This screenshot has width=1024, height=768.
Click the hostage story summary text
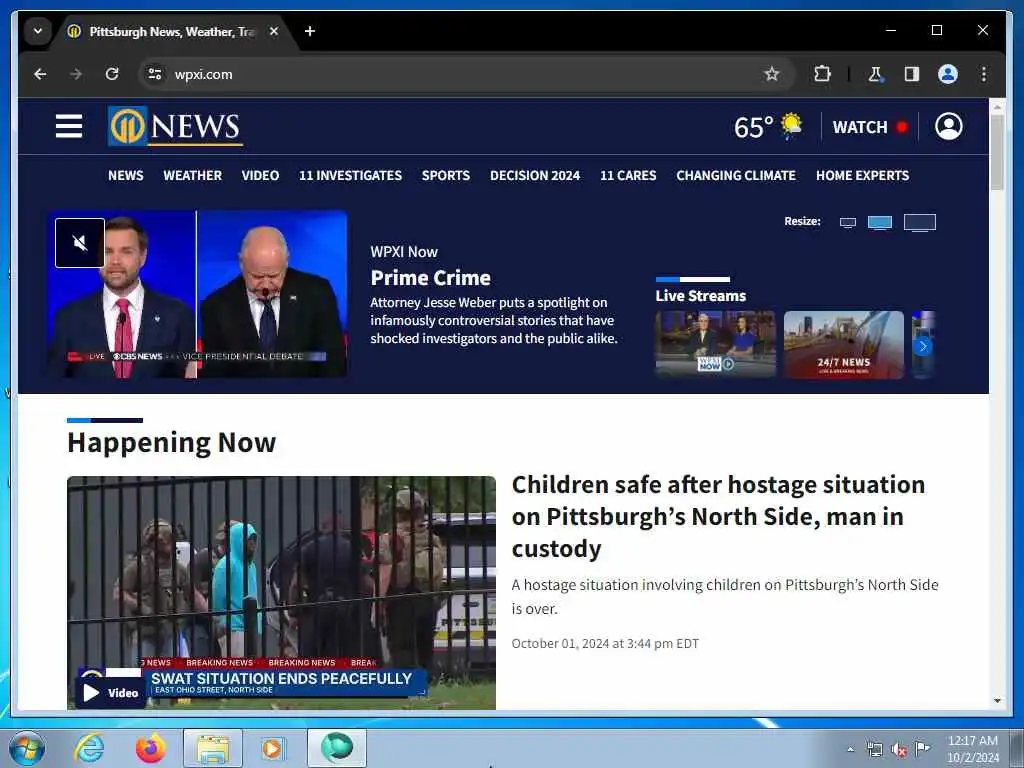(725, 596)
